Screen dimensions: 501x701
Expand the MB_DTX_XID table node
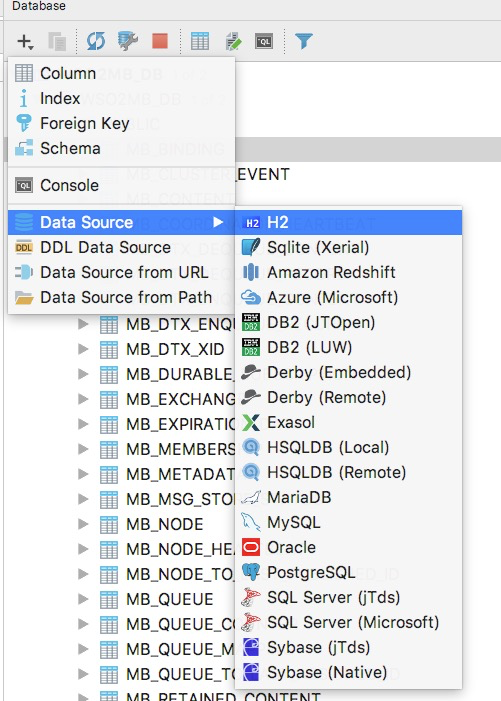click(x=83, y=349)
